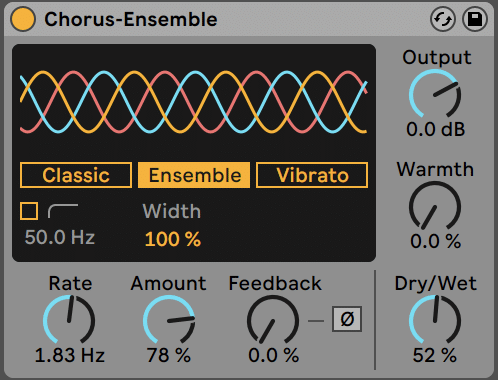Click the Output knob

coord(435,94)
